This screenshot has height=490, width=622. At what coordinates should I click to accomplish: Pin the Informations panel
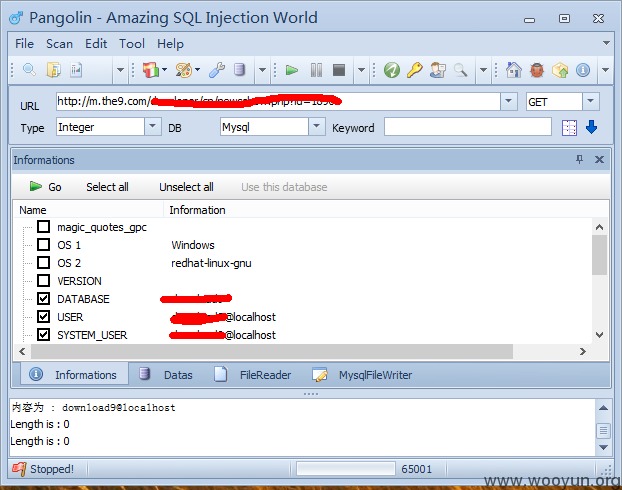tap(580, 159)
